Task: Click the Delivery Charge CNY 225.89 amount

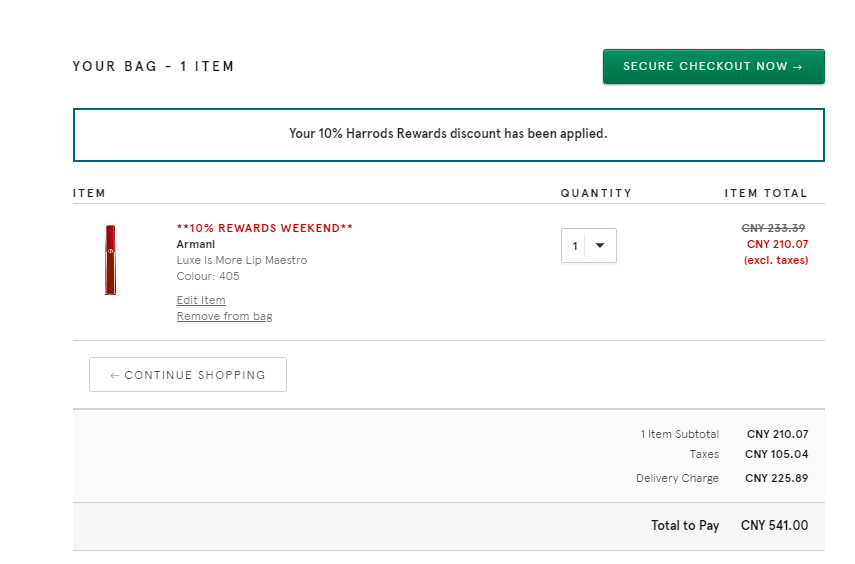Action: (776, 478)
